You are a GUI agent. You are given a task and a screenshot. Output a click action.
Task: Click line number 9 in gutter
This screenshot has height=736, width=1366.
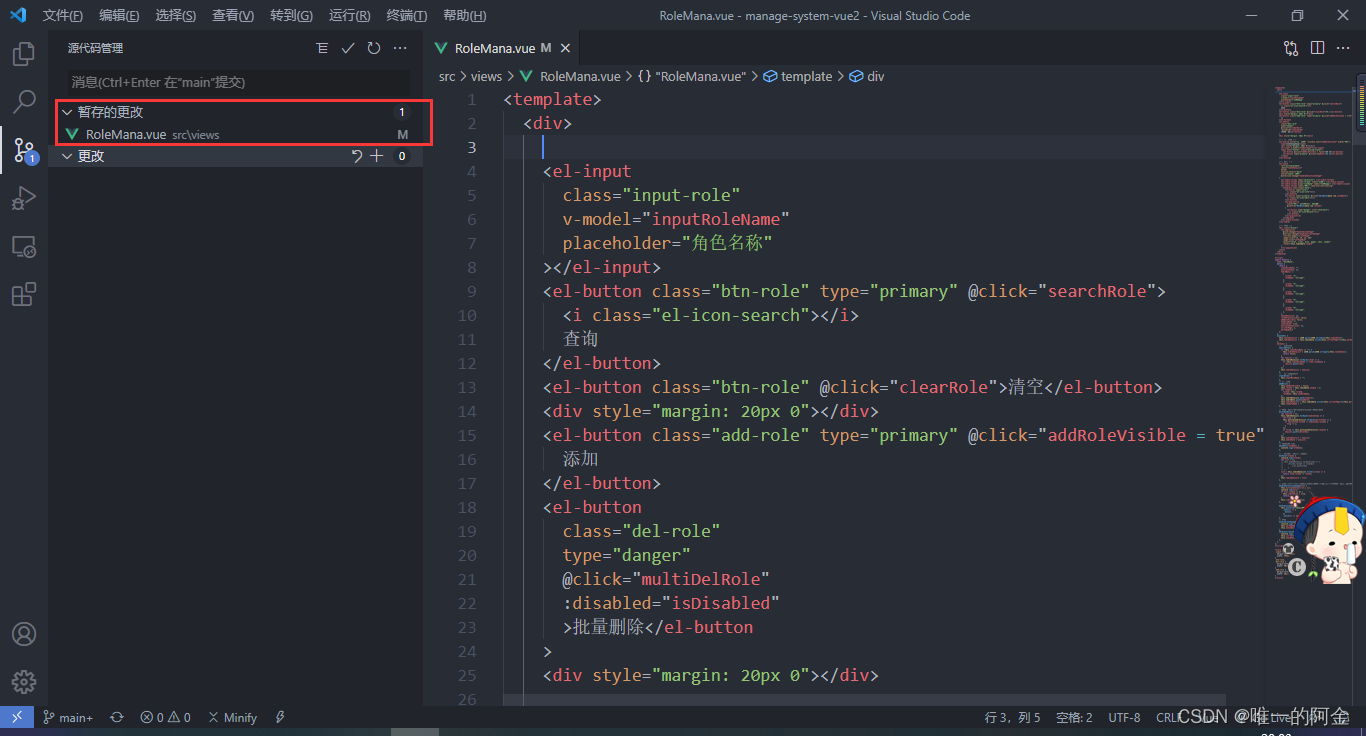click(x=471, y=291)
